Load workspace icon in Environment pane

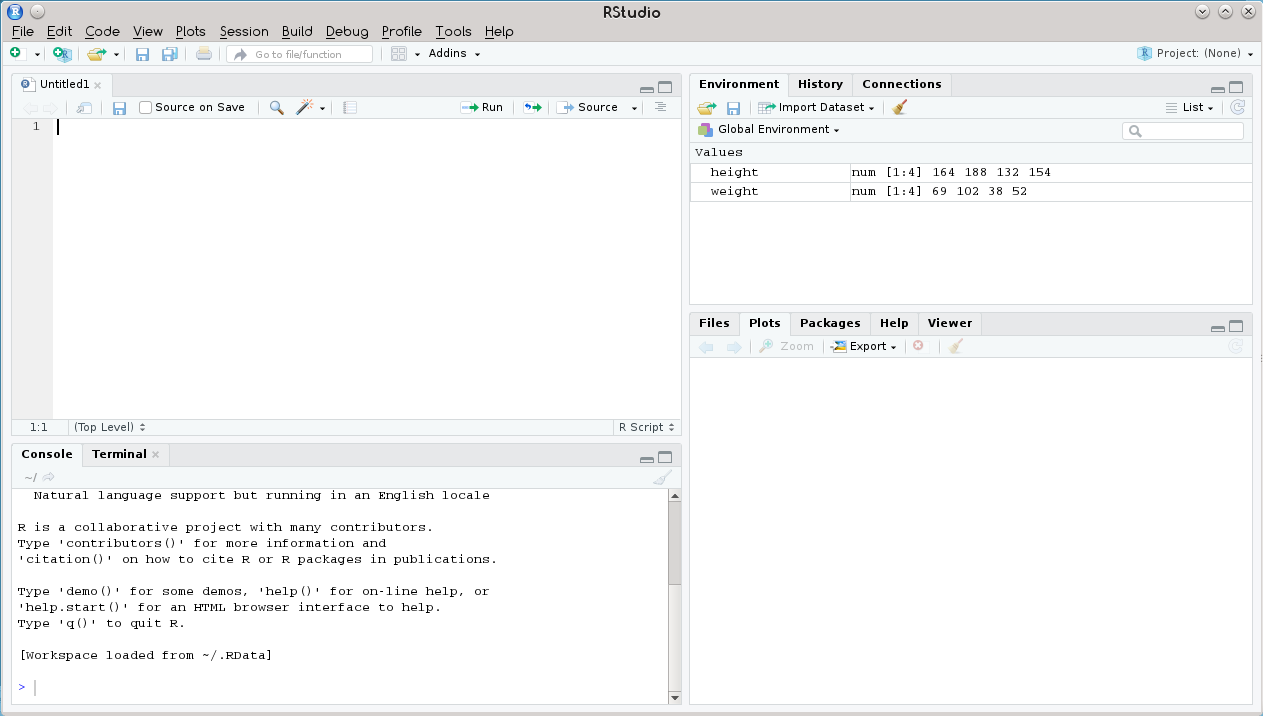pos(707,108)
